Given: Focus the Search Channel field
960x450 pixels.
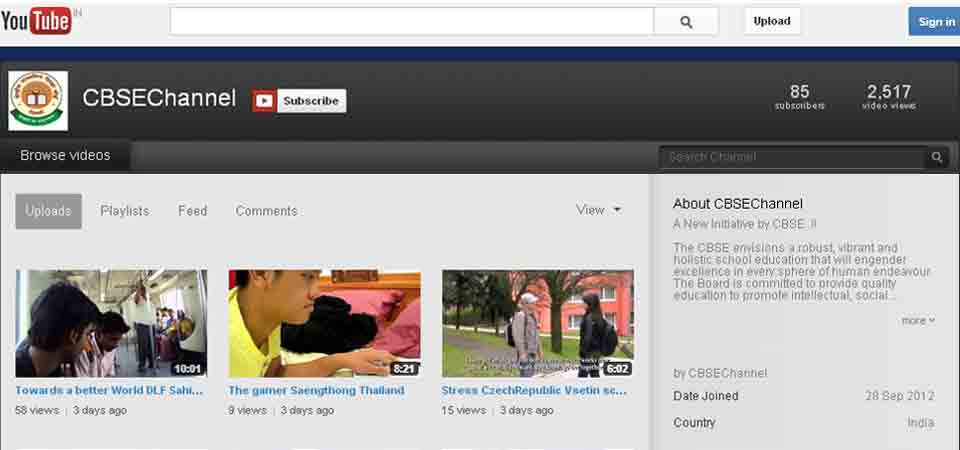Looking at the screenshot, I should [x=793, y=157].
